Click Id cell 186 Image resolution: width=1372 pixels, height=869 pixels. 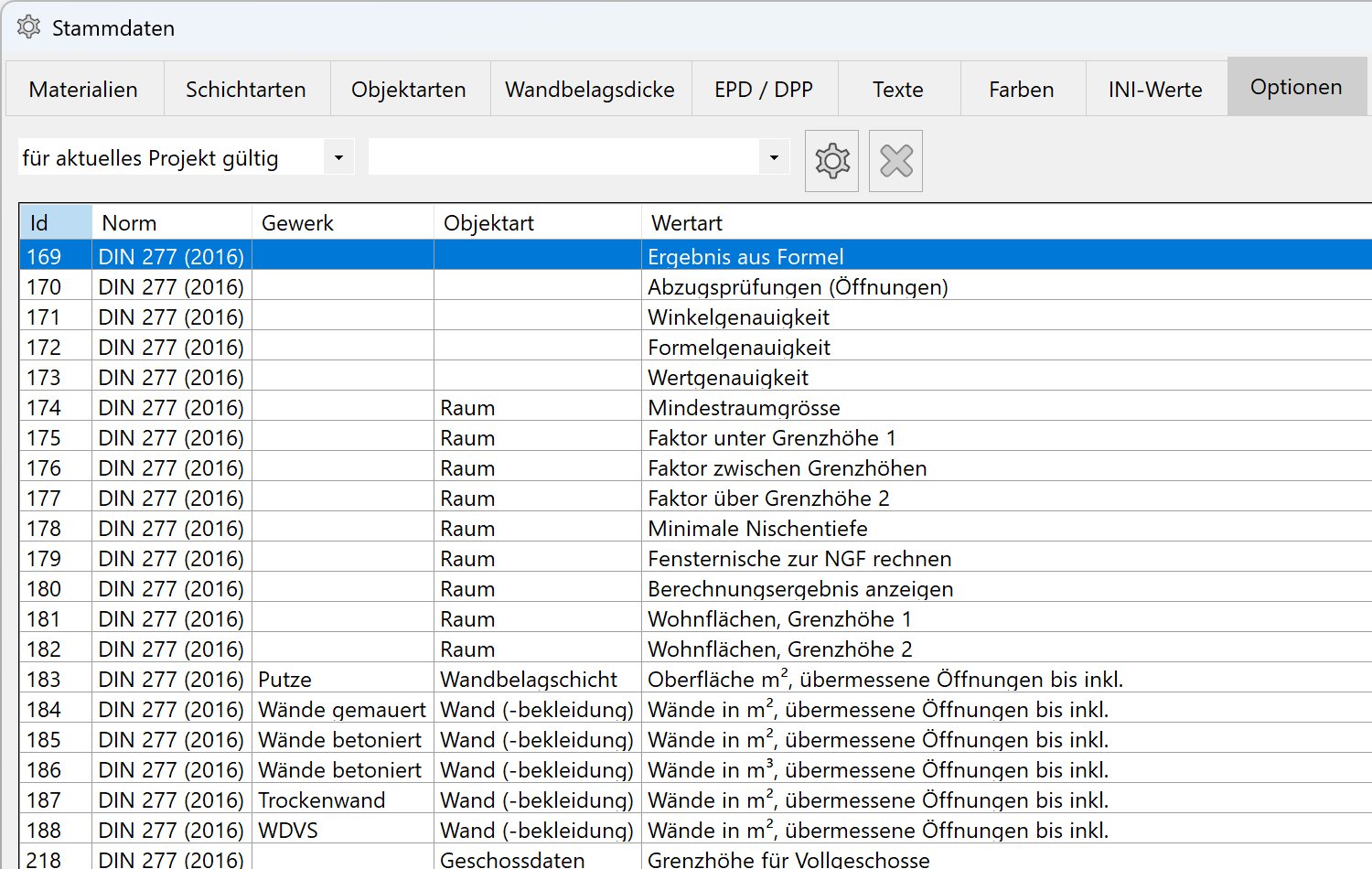point(56,769)
